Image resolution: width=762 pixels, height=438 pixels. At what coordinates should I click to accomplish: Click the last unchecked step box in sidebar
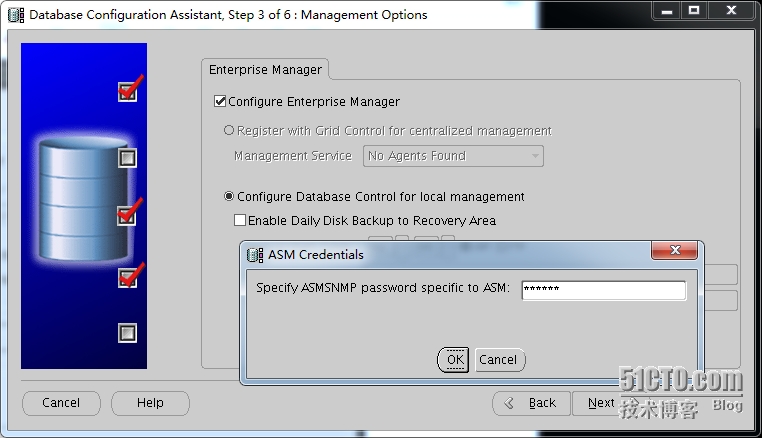coord(127,333)
